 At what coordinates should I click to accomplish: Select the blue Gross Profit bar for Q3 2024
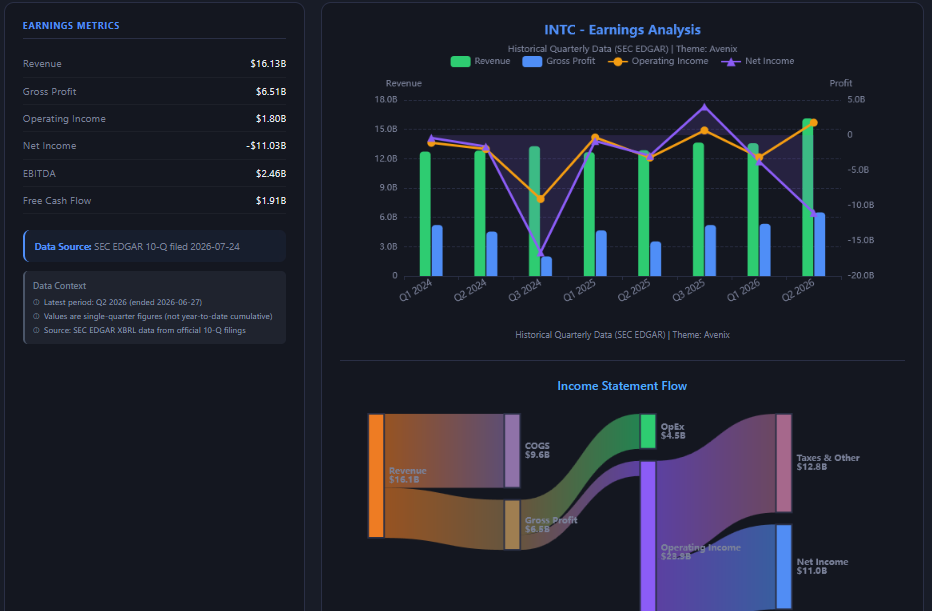(x=546, y=266)
